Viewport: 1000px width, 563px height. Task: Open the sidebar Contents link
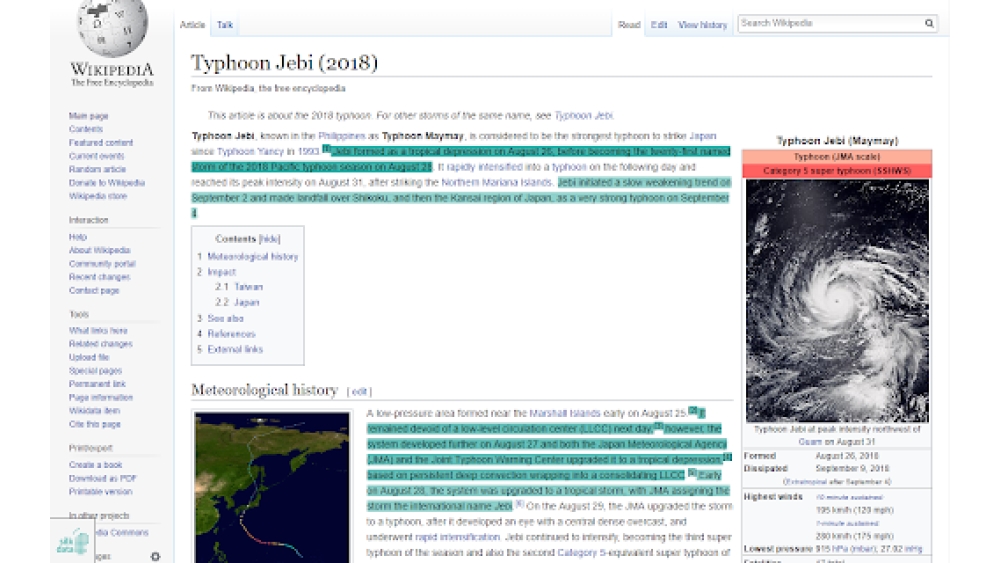click(x=85, y=129)
